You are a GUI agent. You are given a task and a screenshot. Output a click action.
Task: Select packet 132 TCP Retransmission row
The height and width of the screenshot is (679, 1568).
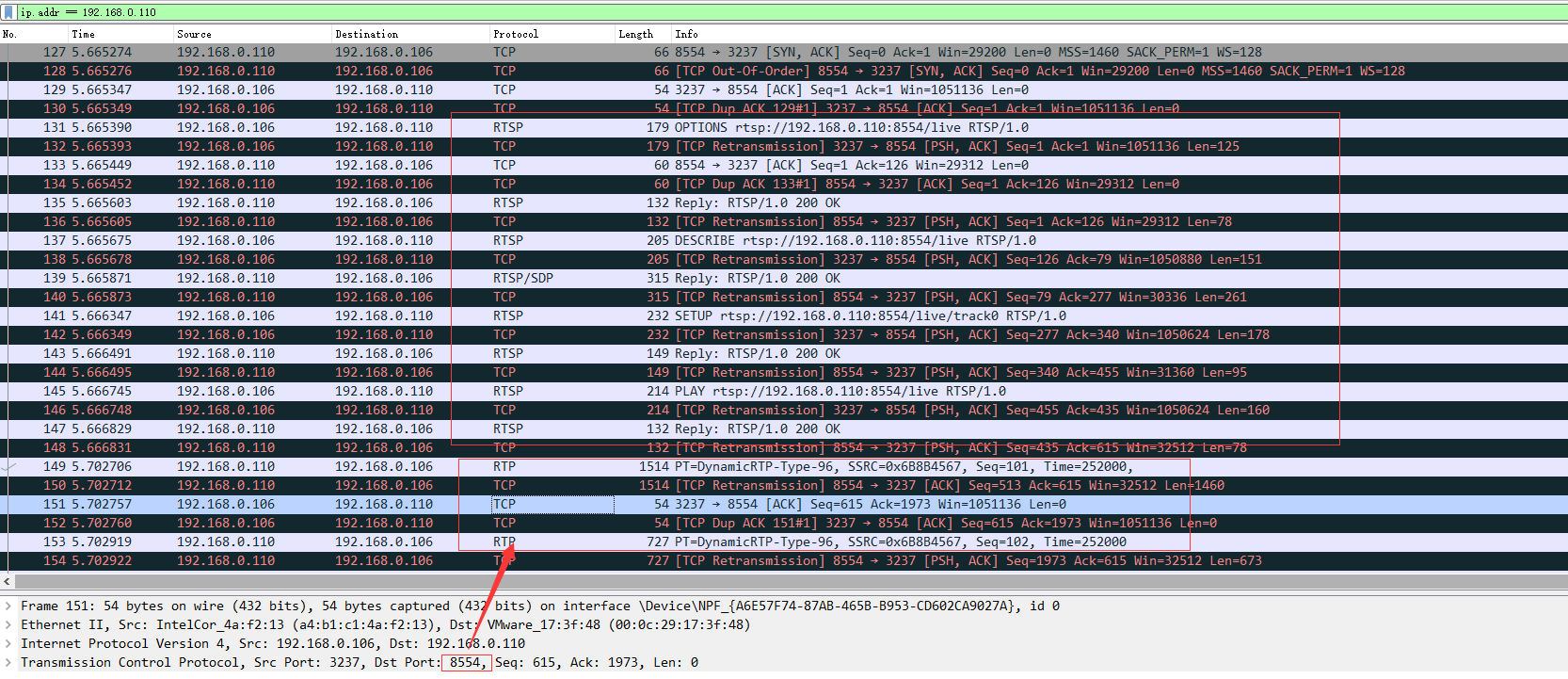click(784, 146)
